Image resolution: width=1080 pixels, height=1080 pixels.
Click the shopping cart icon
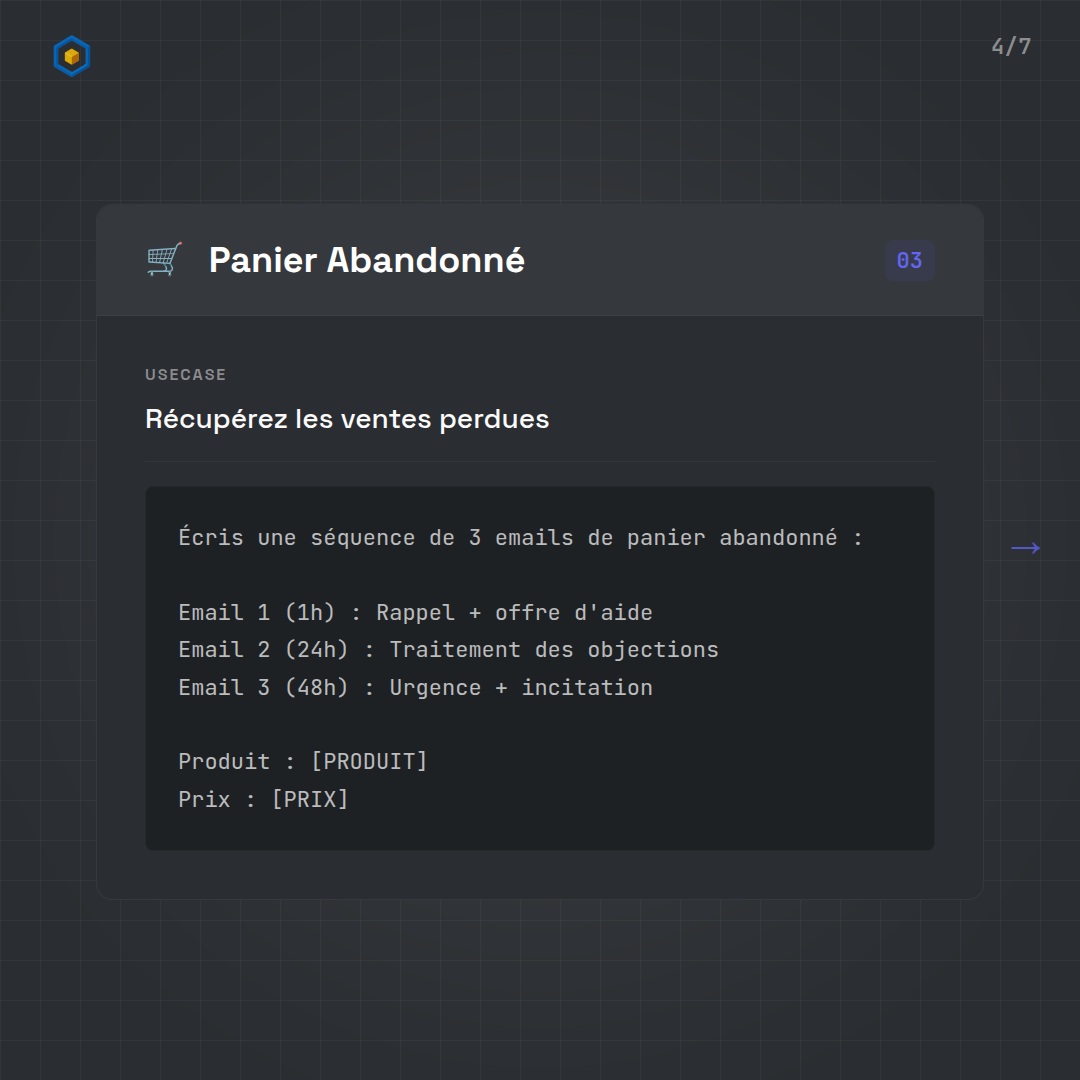coord(164,260)
